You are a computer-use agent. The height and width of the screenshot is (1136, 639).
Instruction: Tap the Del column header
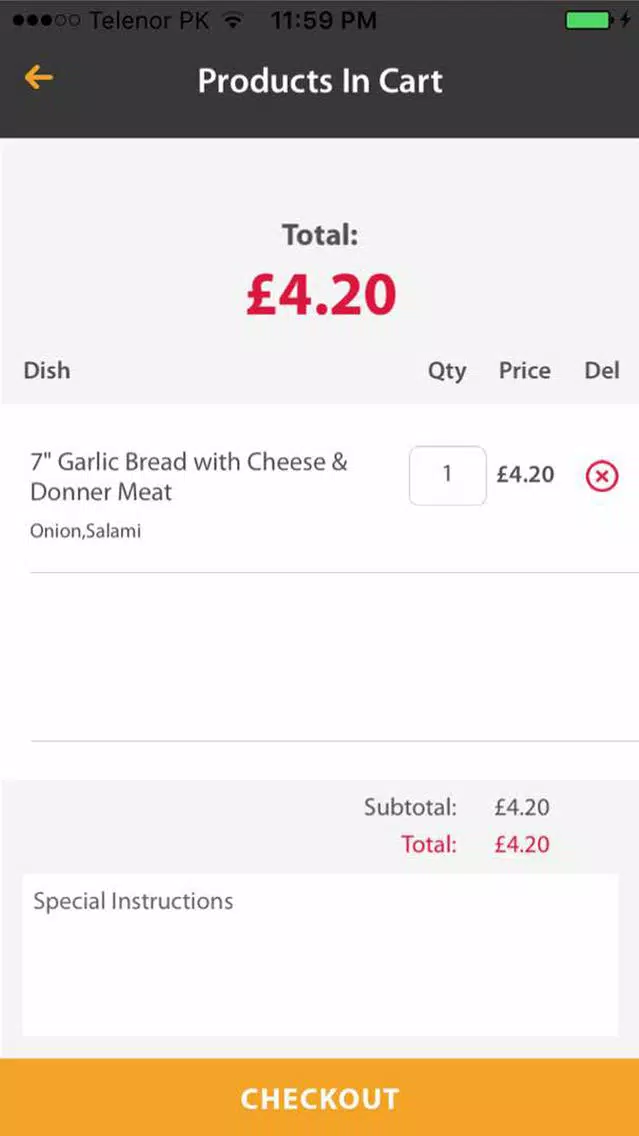602,370
